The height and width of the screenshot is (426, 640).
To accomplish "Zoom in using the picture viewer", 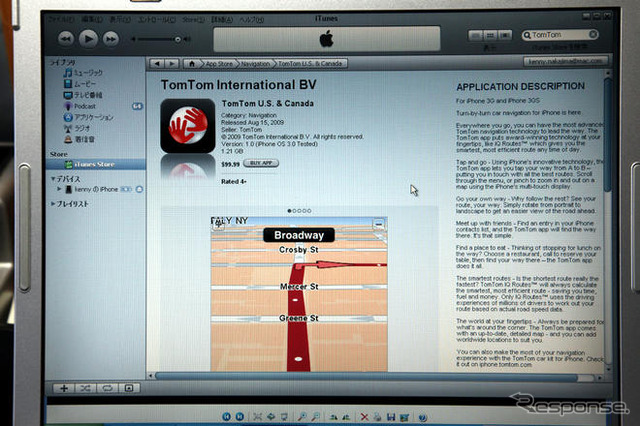I will pyautogui.click(x=302, y=417).
